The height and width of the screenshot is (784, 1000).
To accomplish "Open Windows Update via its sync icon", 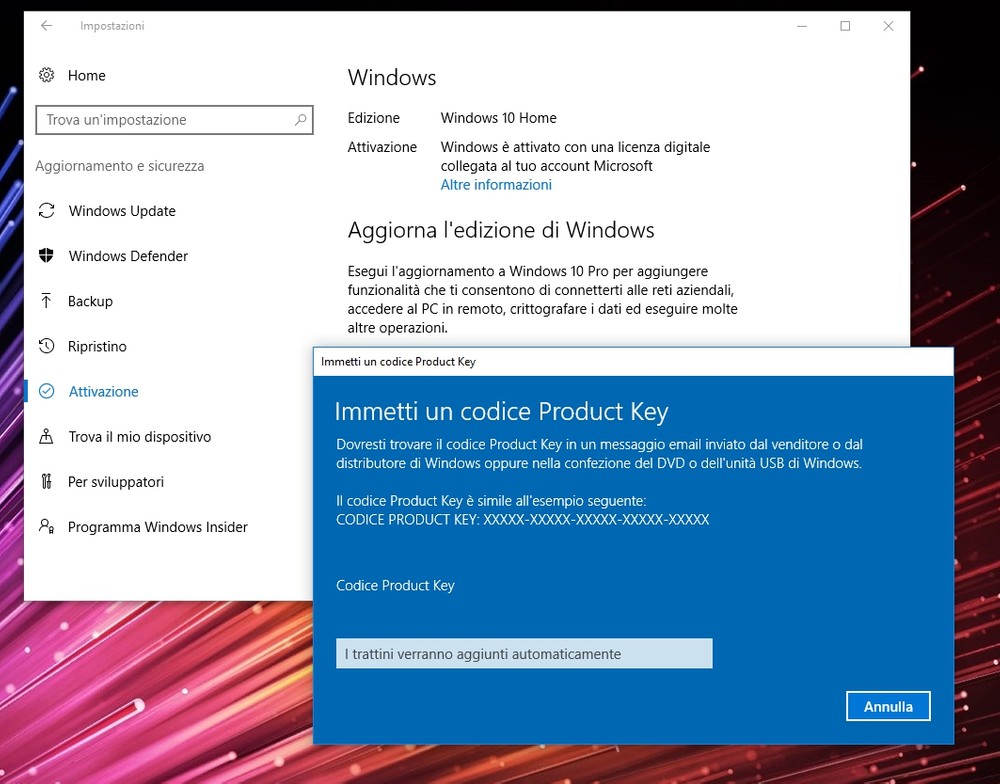I will pyautogui.click(x=46, y=211).
